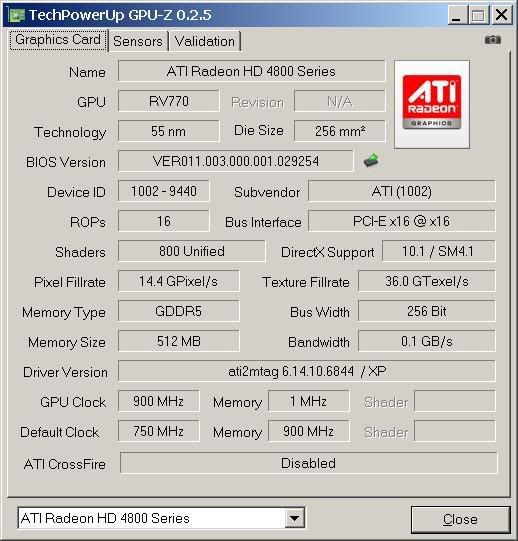Minimize the GPU-Z window
518x541 pixels.
pyautogui.click(x=457, y=15)
